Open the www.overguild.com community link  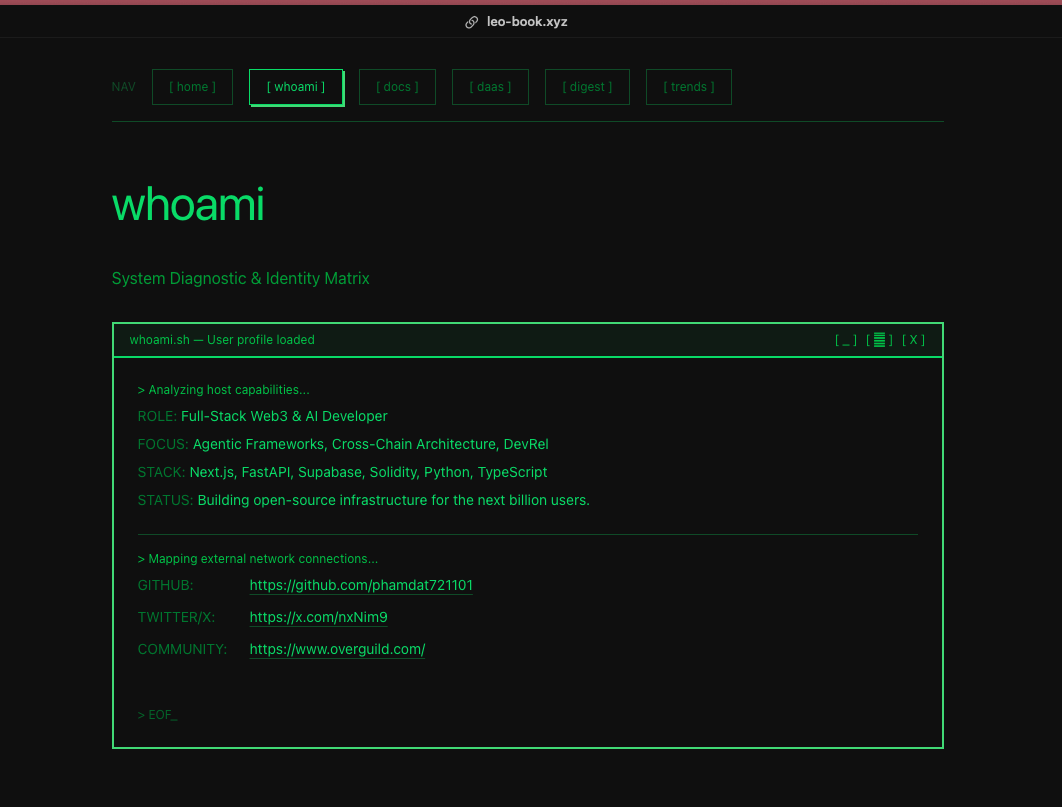(x=337, y=649)
